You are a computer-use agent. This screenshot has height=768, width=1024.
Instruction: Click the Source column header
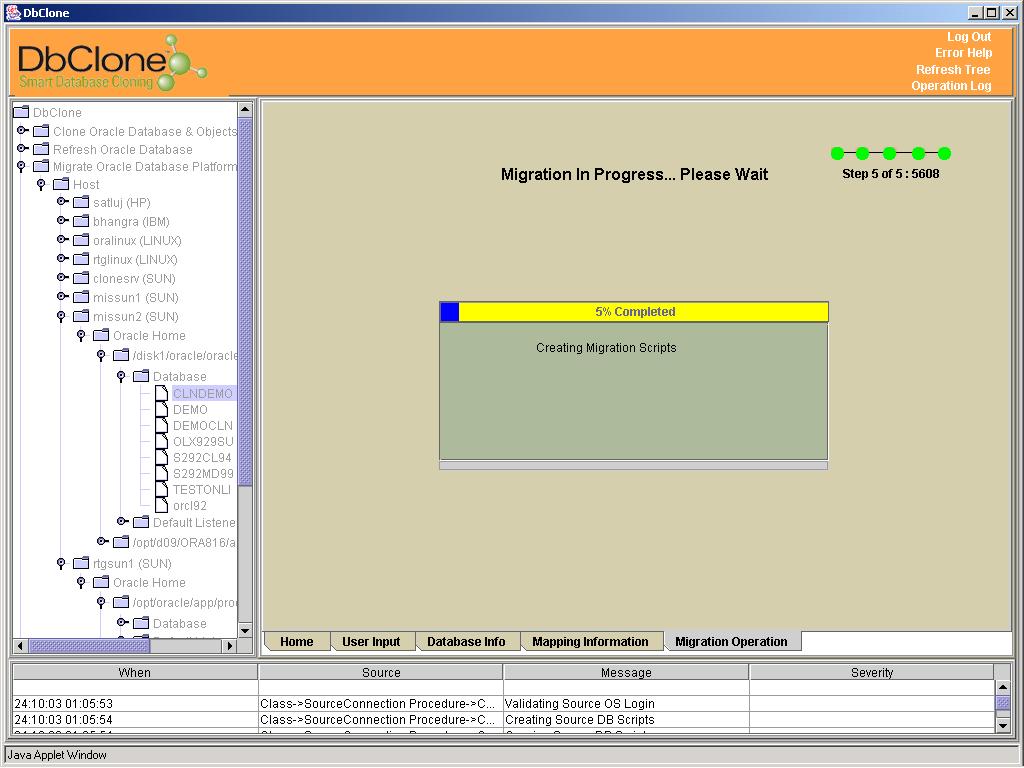[381, 672]
